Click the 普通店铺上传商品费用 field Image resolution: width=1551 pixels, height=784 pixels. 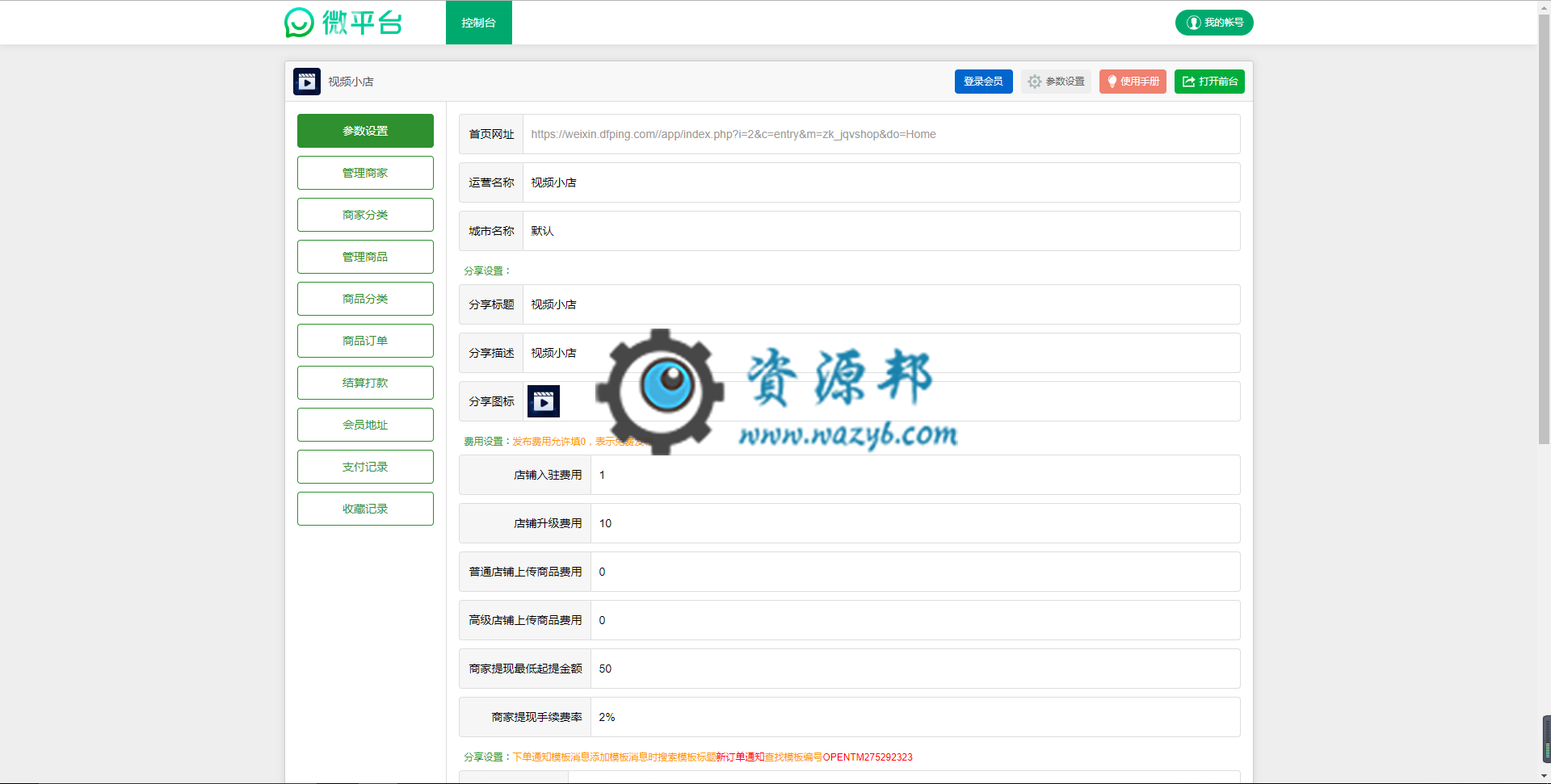point(915,572)
